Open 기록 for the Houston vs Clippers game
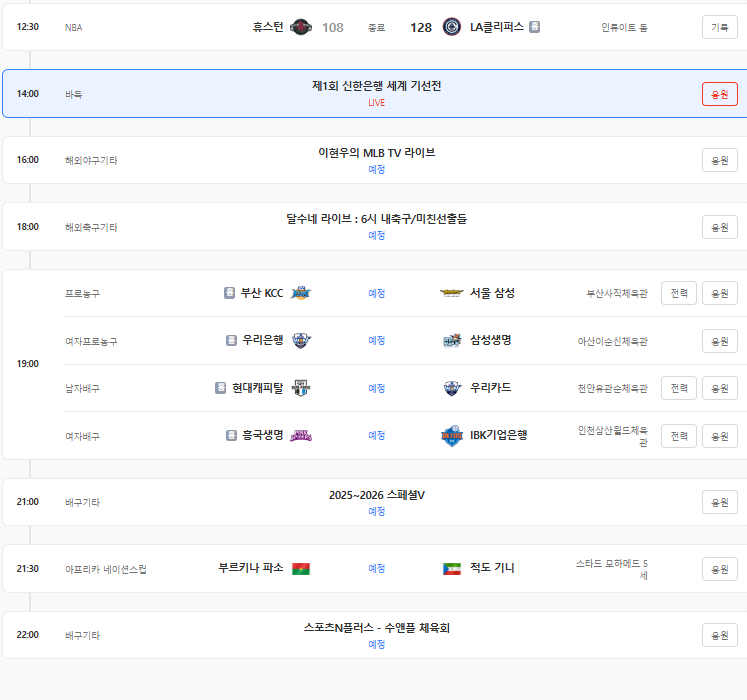 (x=719, y=27)
